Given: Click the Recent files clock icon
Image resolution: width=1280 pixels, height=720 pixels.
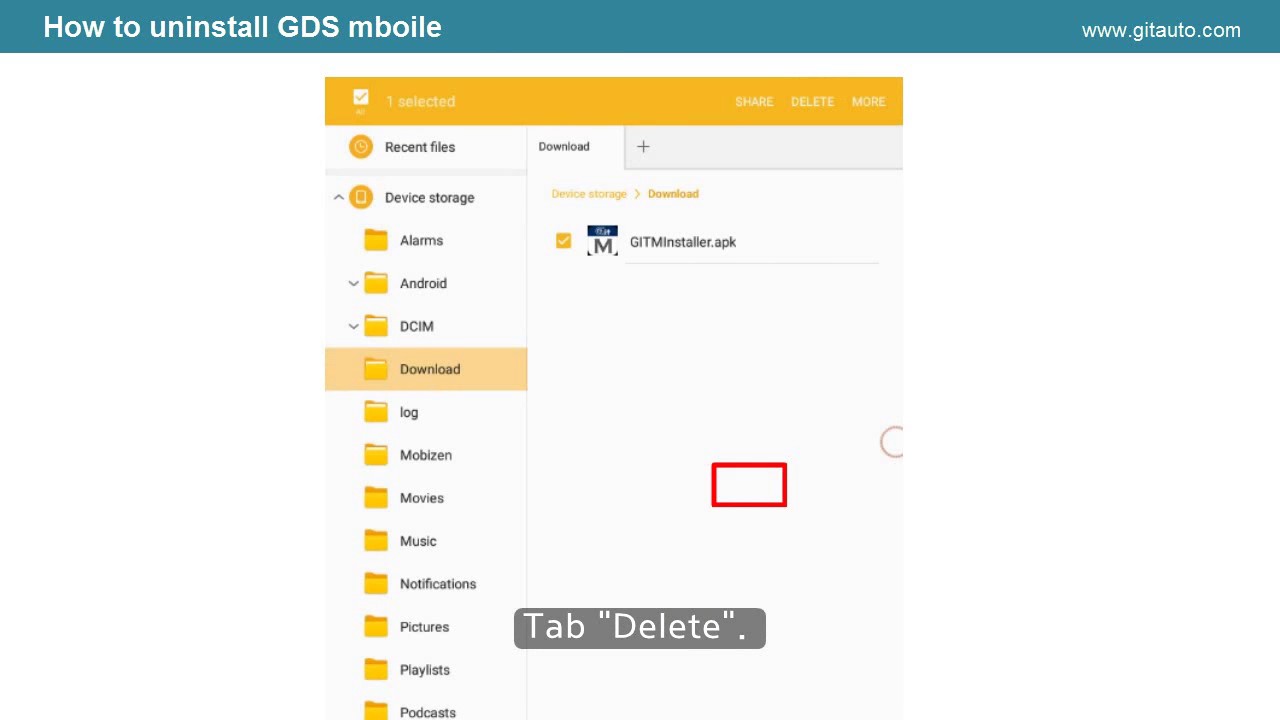Looking at the screenshot, I should (x=361, y=147).
